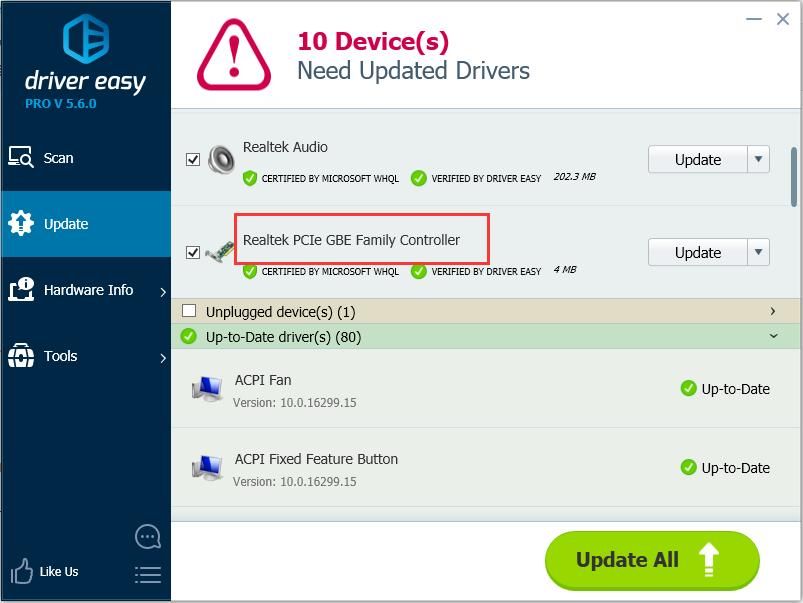Expand the Unplugged device(s) section chevron

tap(773, 311)
